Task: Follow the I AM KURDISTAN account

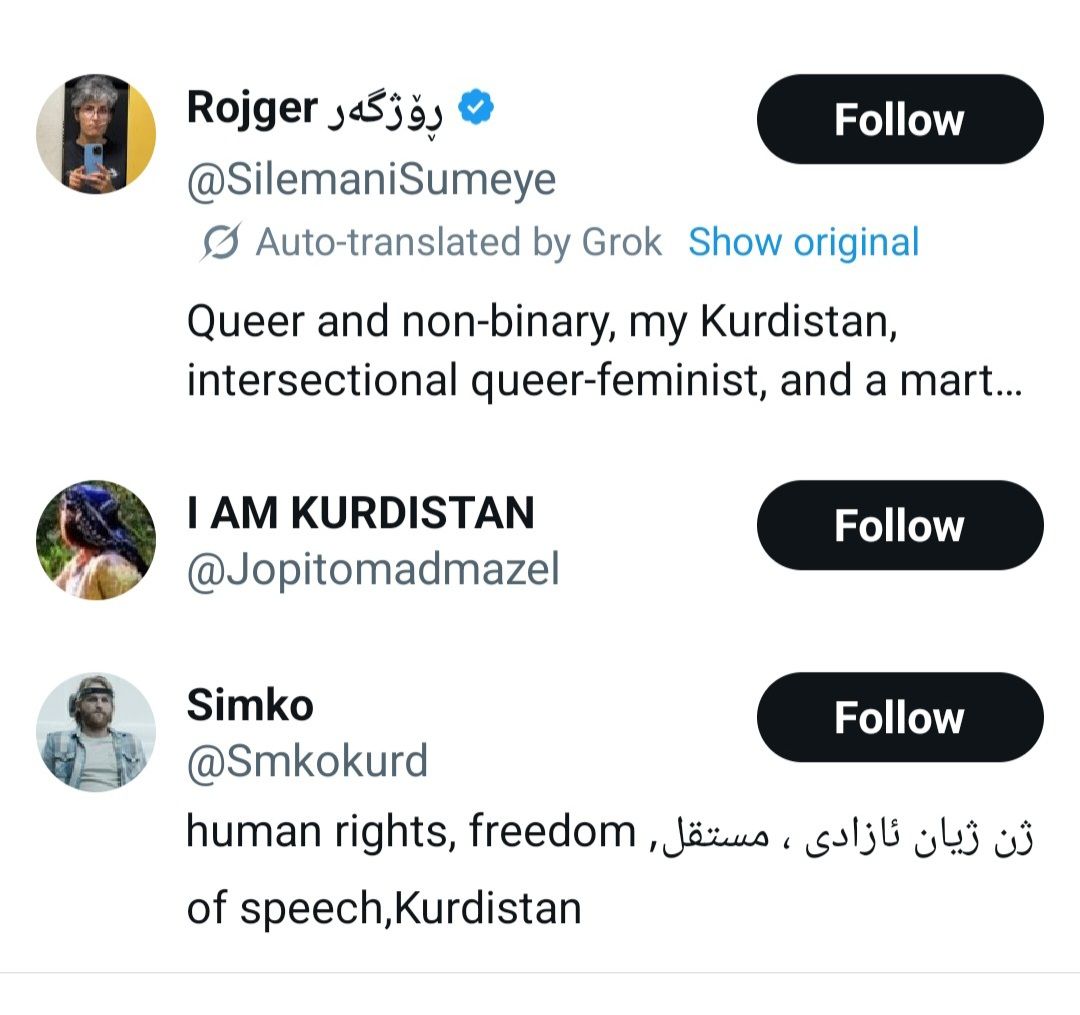Action: click(x=900, y=525)
